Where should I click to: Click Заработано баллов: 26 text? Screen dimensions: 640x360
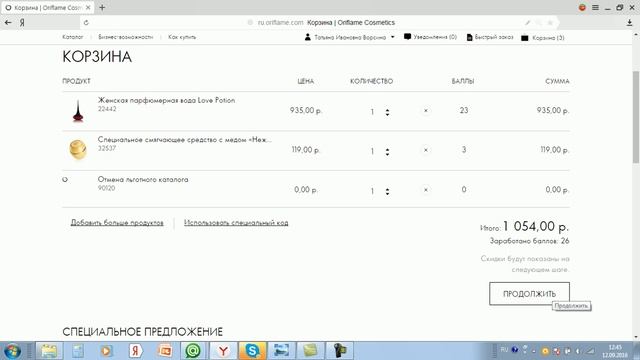click(x=529, y=241)
